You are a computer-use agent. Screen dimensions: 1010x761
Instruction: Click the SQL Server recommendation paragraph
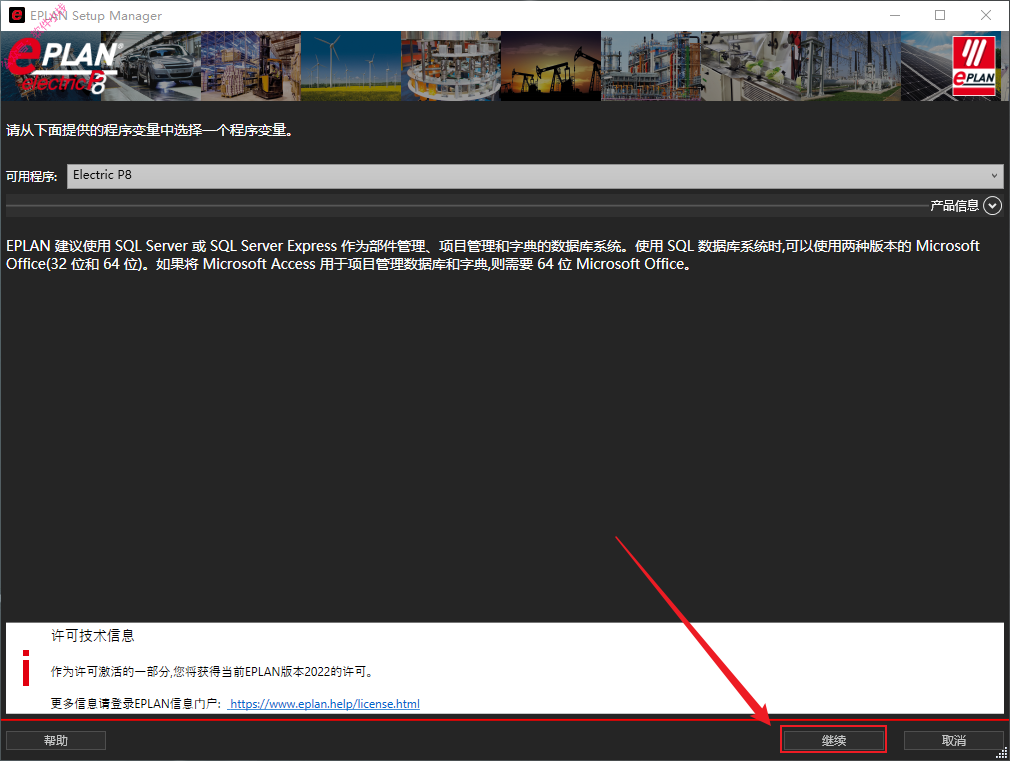493,255
